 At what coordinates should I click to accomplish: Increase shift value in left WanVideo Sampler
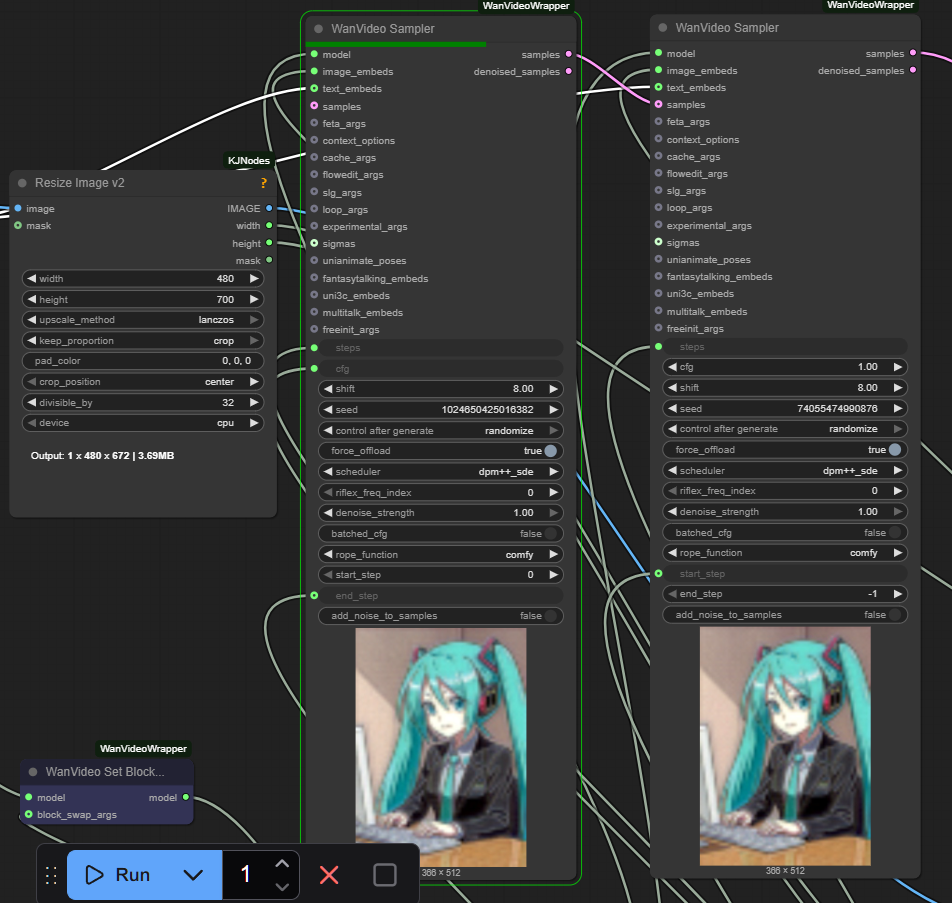[554, 389]
